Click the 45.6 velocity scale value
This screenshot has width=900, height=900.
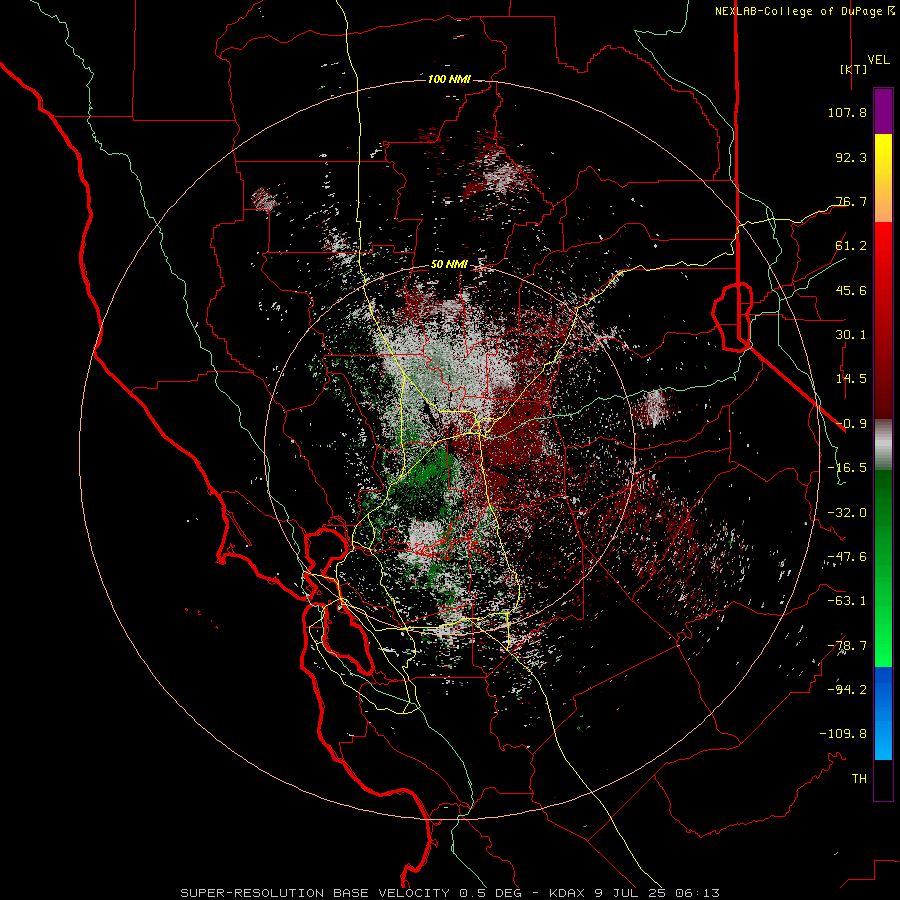tap(851, 290)
